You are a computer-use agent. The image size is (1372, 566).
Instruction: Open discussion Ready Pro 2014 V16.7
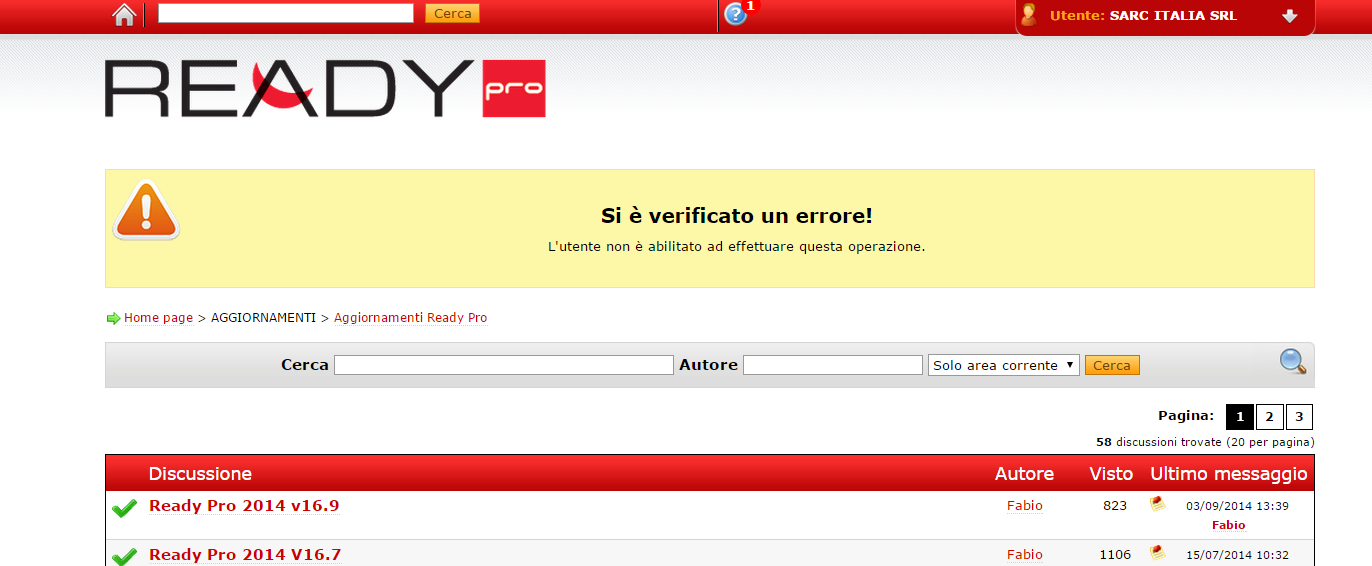point(246,555)
